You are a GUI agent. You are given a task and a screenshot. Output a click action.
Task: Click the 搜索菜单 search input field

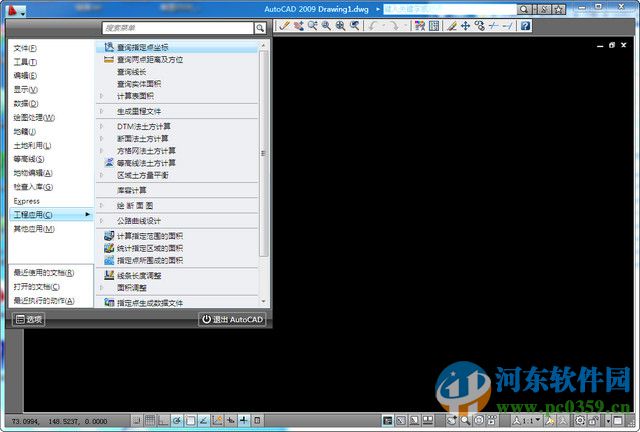coord(178,28)
